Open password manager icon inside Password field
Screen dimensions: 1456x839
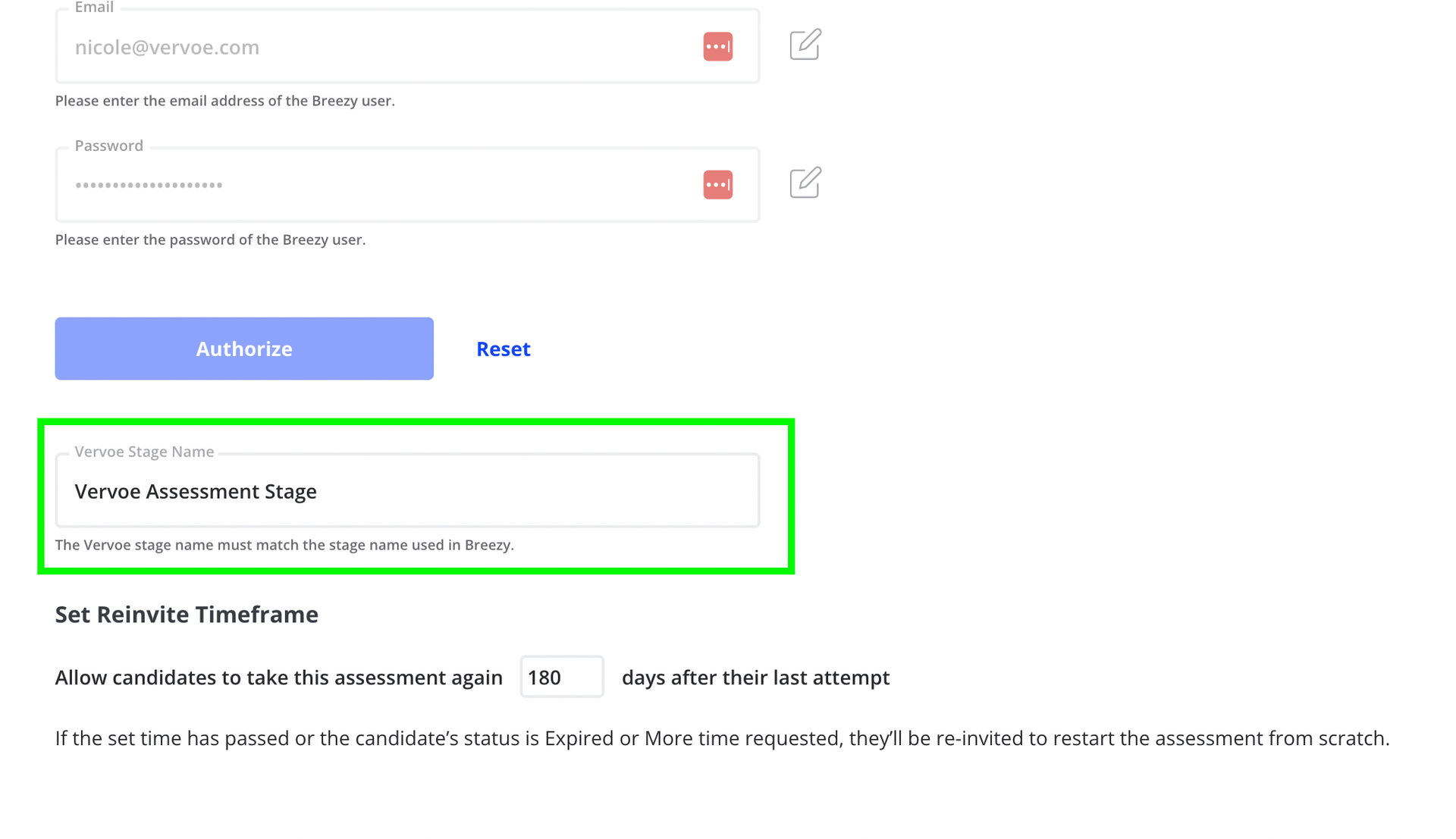tap(717, 184)
